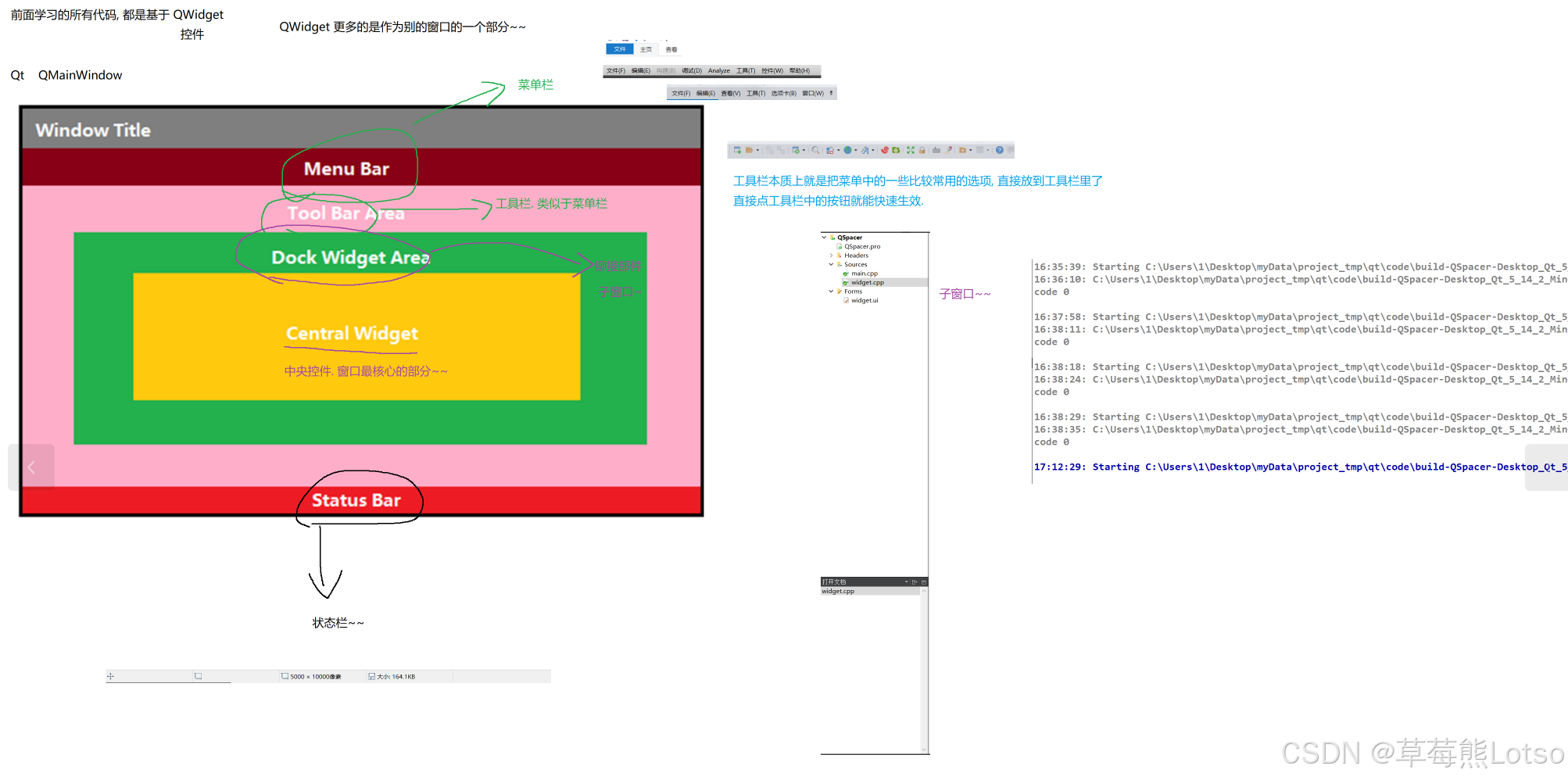Click the open folder icon in toolbar
The image size is (1568, 780).
(749, 150)
